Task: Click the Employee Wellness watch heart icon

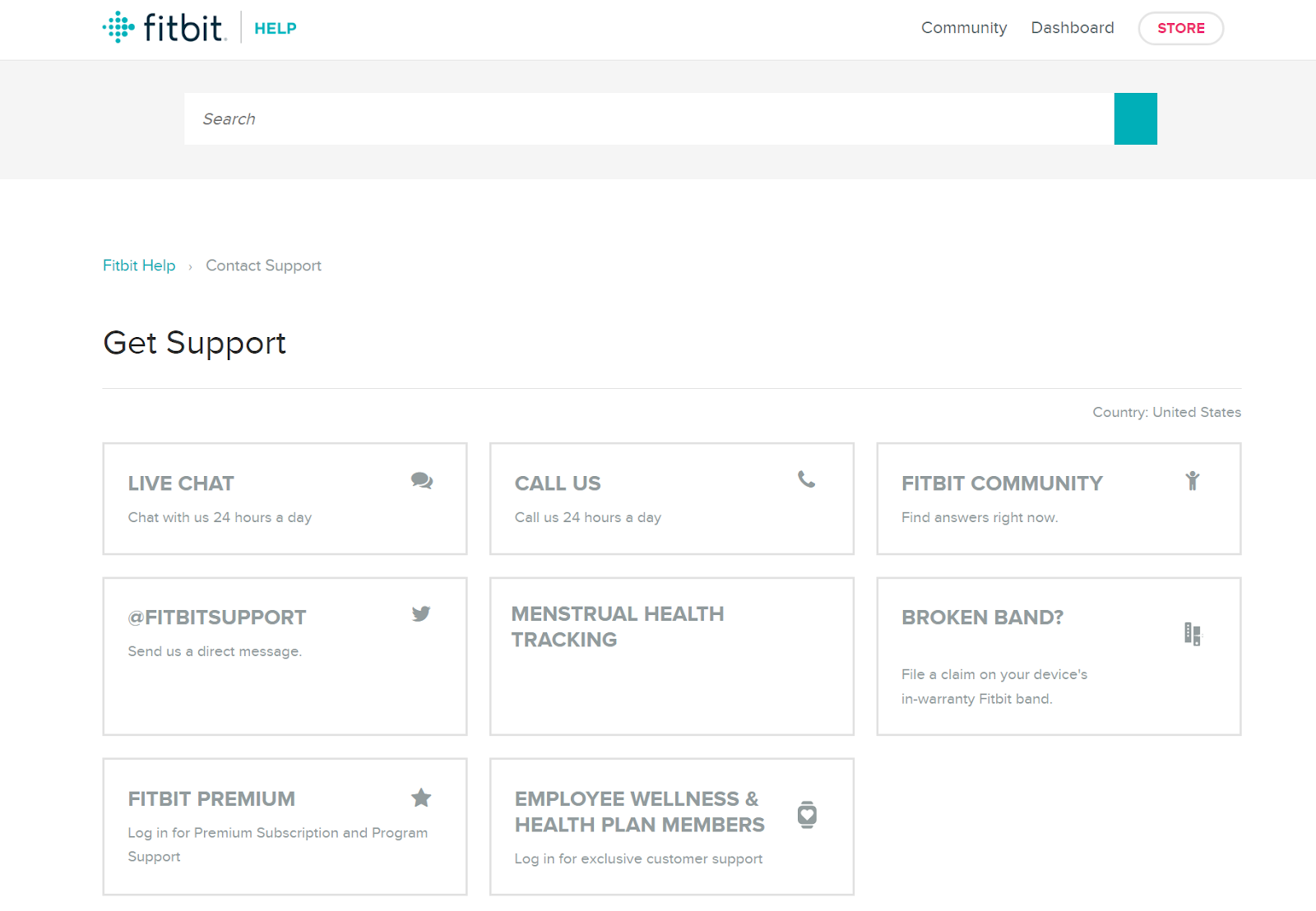Action: (808, 814)
